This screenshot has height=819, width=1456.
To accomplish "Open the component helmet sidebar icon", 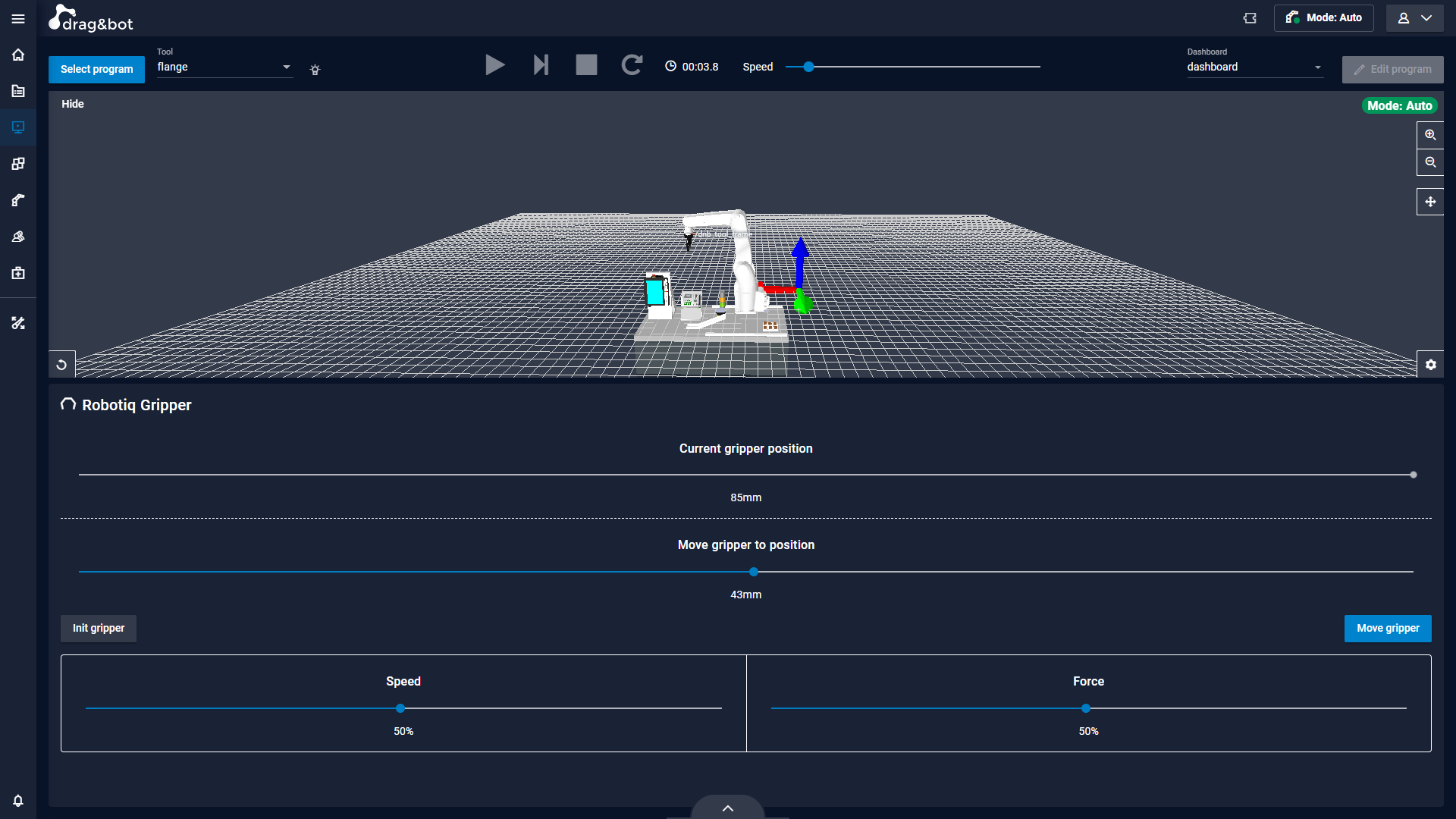I will [x=18, y=237].
